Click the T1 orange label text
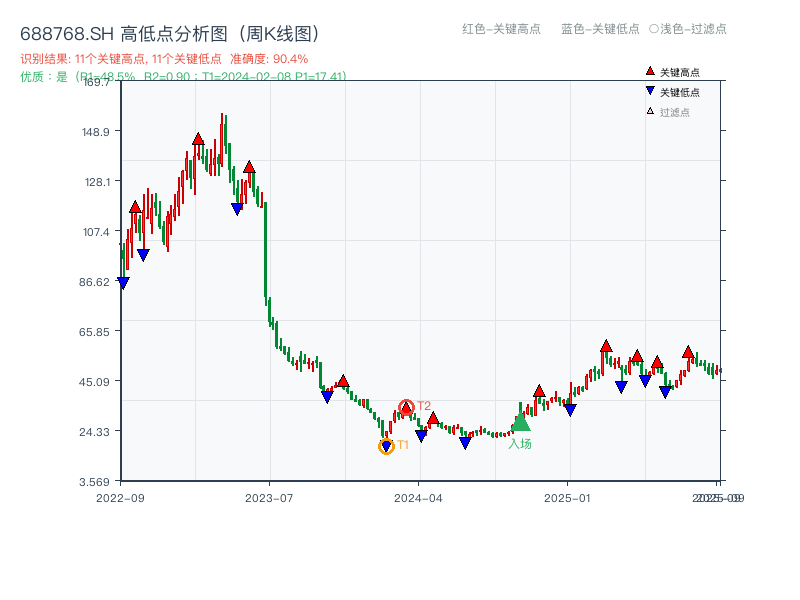Screen dimensions: 800x600 403,445
